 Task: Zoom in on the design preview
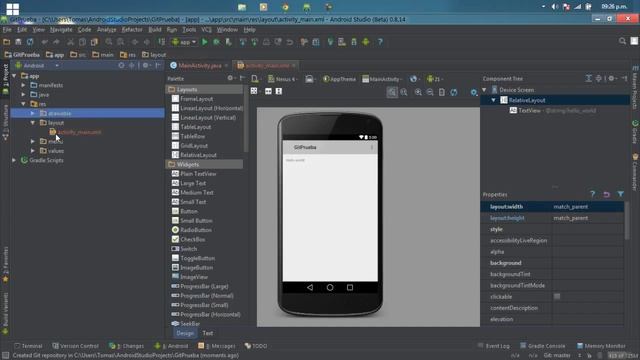point(418,92)
